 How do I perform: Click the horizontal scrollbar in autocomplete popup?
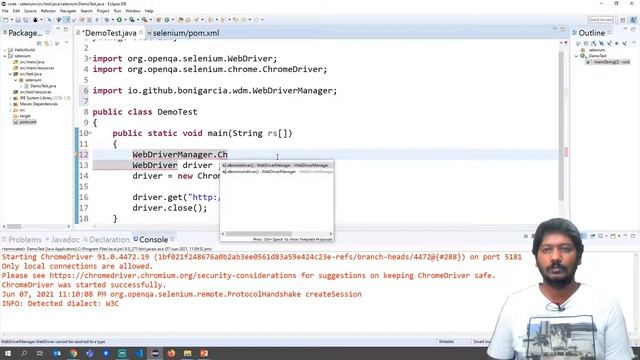point(259,234)
